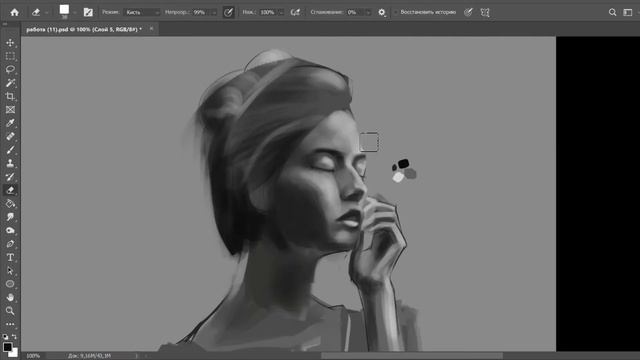Select the Dodge tool

pyautogui.click(x=10, y=231)
